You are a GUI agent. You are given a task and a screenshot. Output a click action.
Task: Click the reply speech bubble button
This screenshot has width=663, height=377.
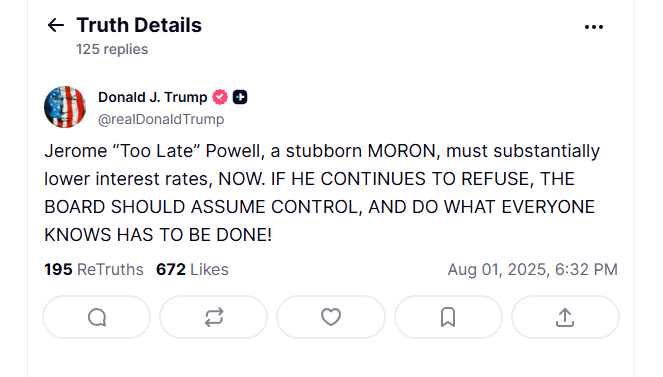[97, 317]
